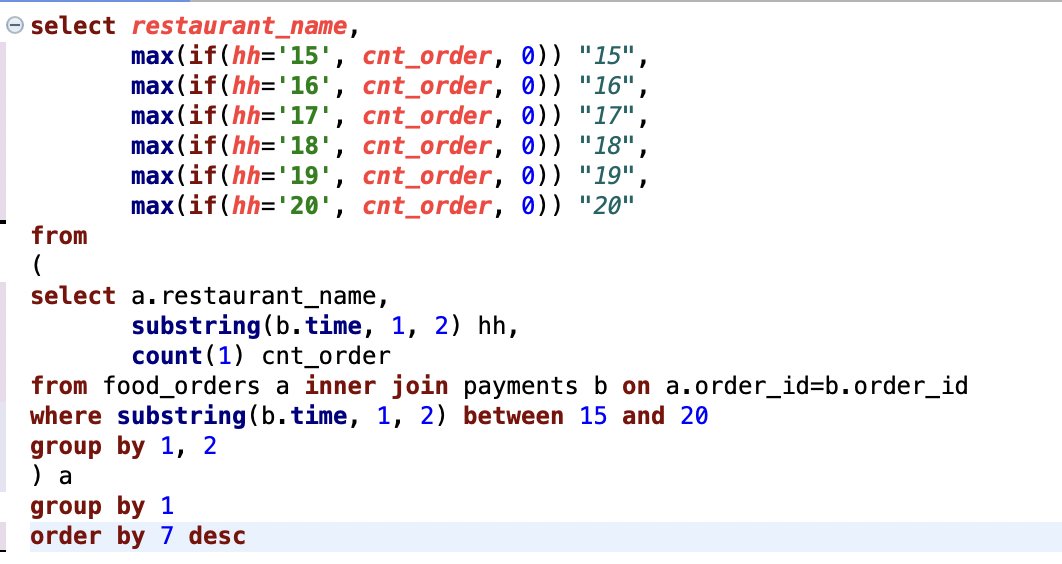Click the 'group by 1' line
1062x564 pixels.
[102, 506]
